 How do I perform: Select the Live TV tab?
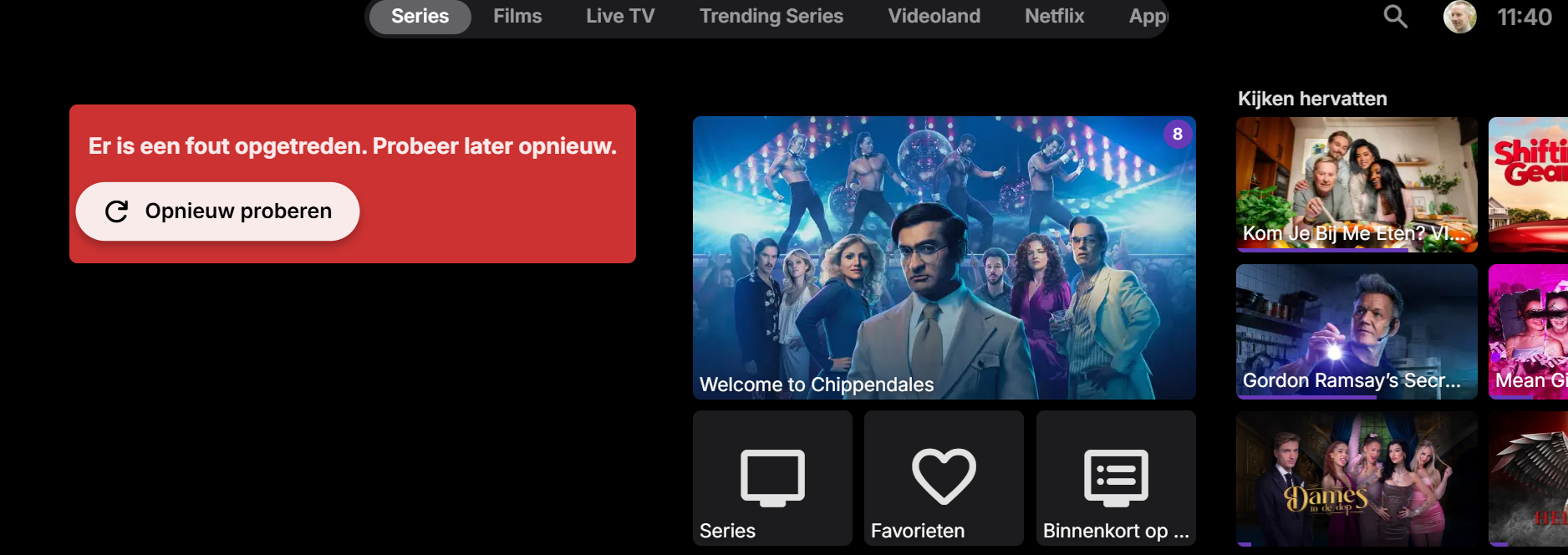[x=620, y=17]
